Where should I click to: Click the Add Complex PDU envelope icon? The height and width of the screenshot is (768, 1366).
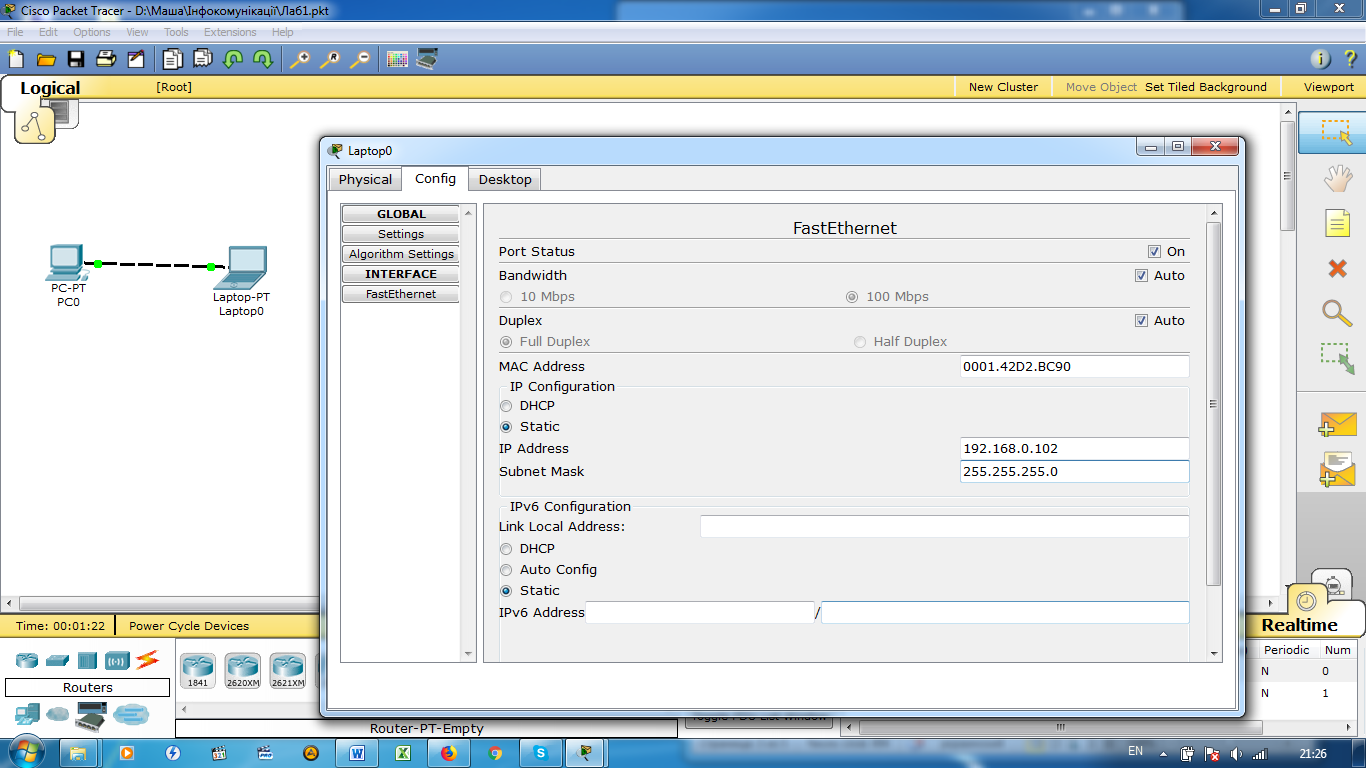(1337, 469)
